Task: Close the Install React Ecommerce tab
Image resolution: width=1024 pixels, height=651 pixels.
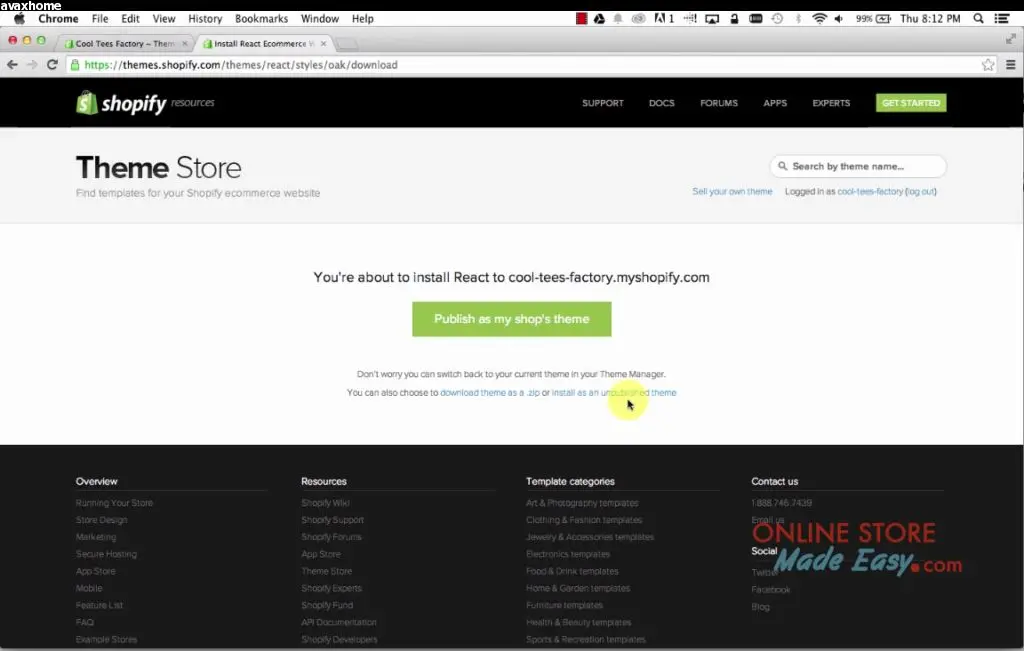Action: [x=323, y=44]
